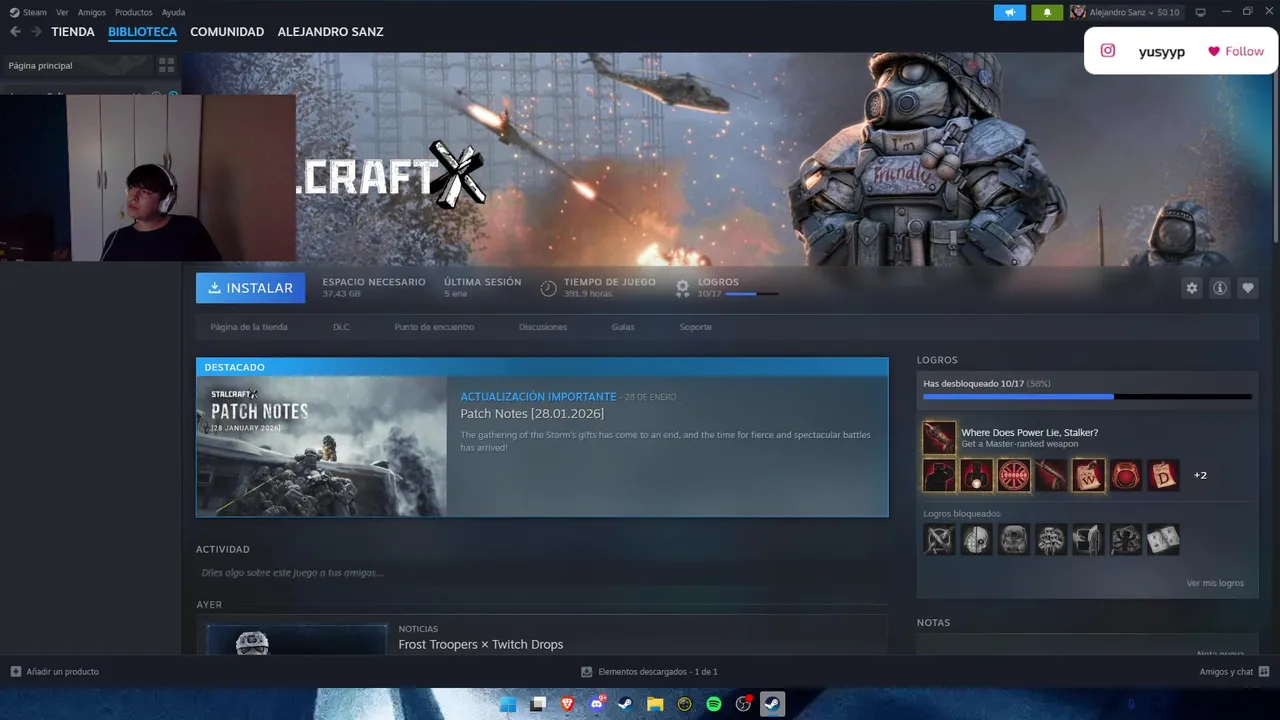This screenshot has width=1280, height=720.
Task: Select the locked half-skull achievement icon
Action: coord(977,540)
